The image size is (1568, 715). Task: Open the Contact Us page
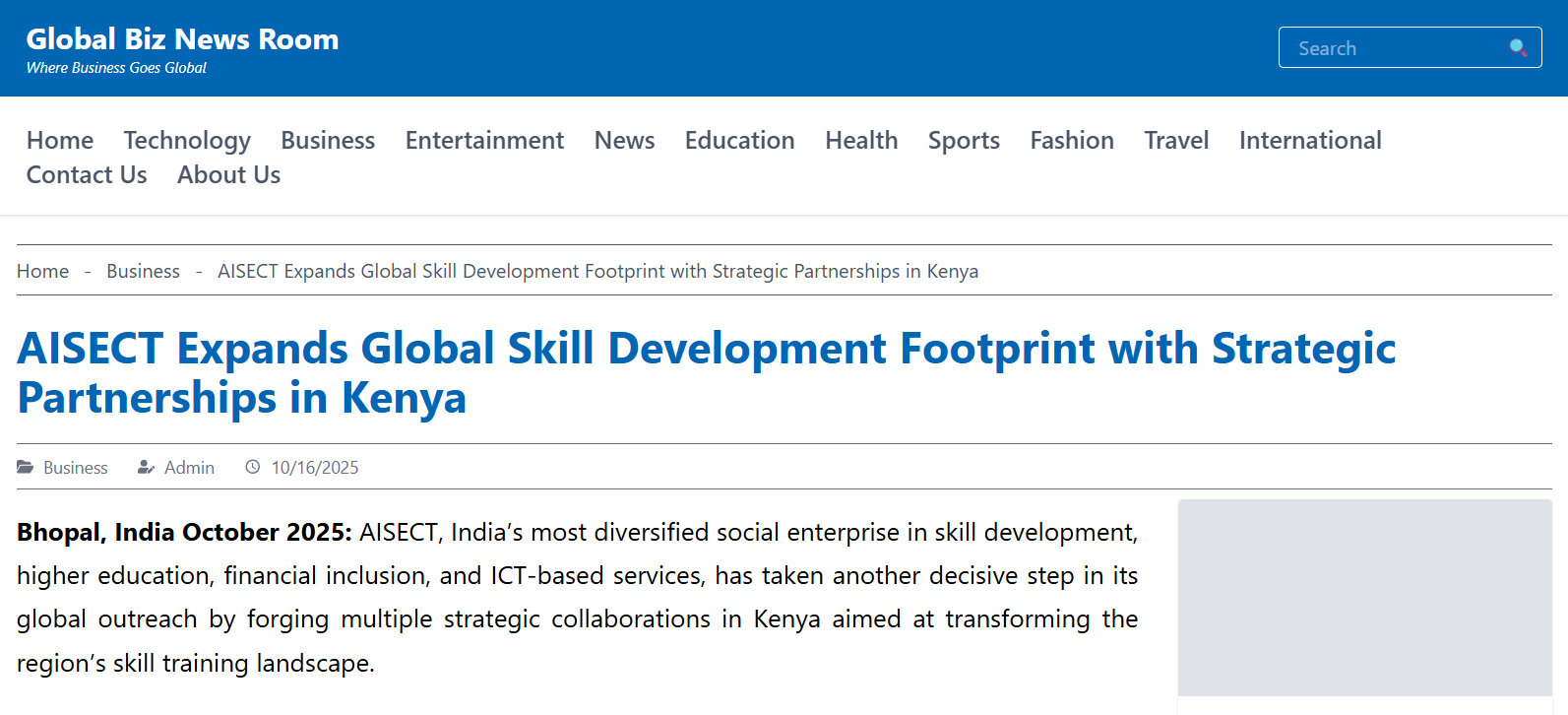[x=87, y=175]
